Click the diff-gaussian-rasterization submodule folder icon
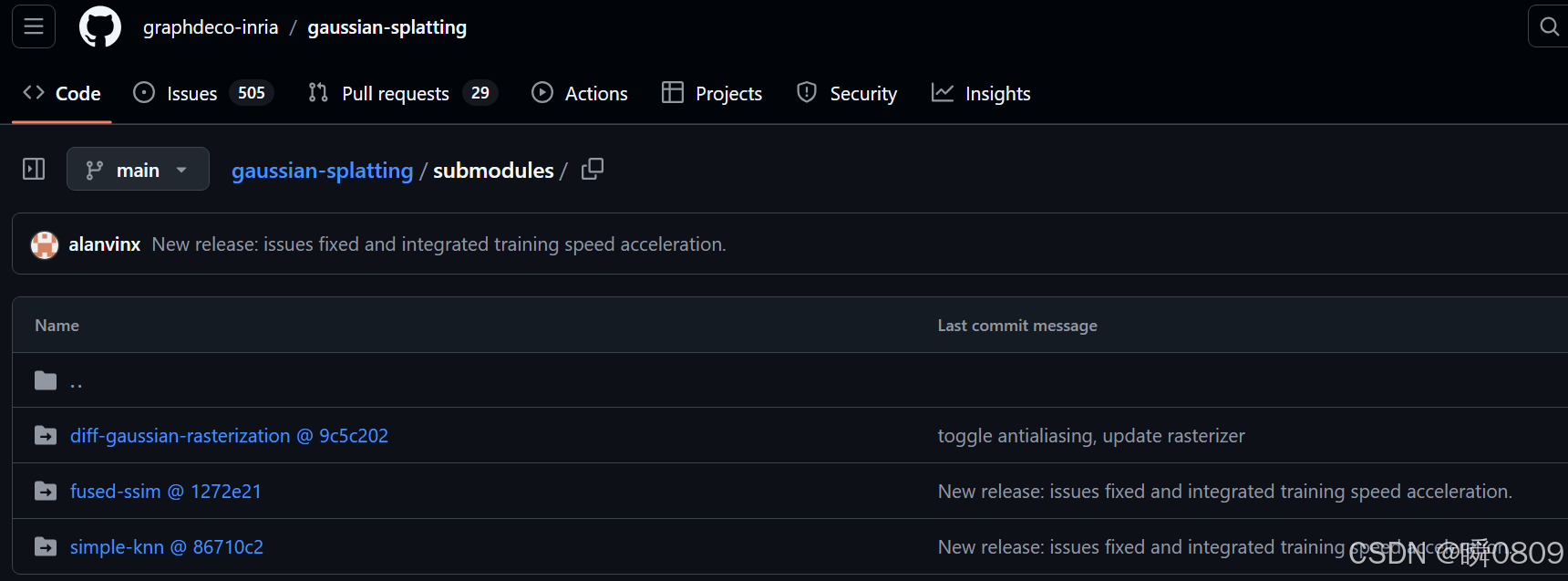The width and height of the screenshot is (1568, 581). [x=46, y=436]
